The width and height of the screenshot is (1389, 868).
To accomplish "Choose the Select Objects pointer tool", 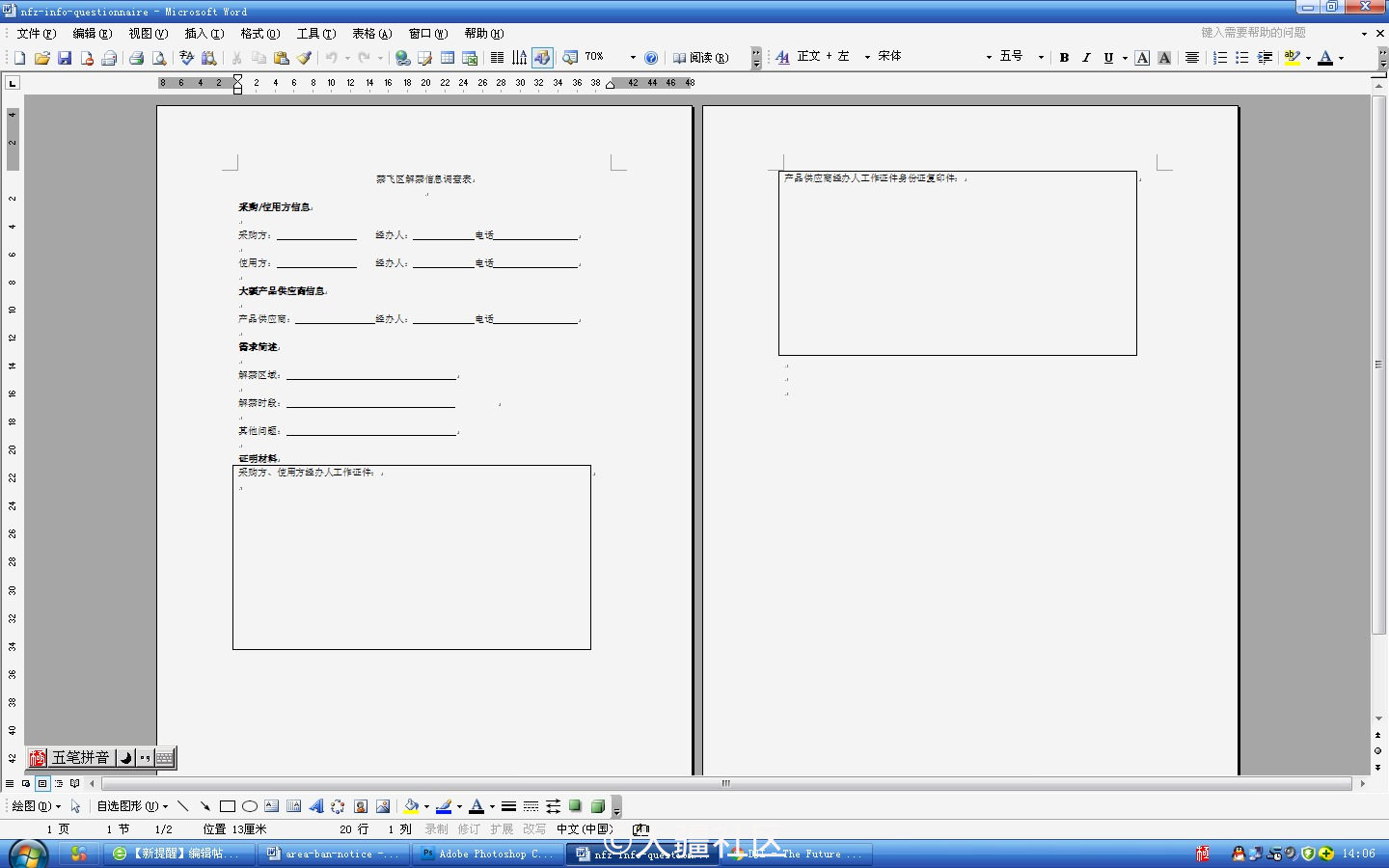I will (x=75, y=806).
